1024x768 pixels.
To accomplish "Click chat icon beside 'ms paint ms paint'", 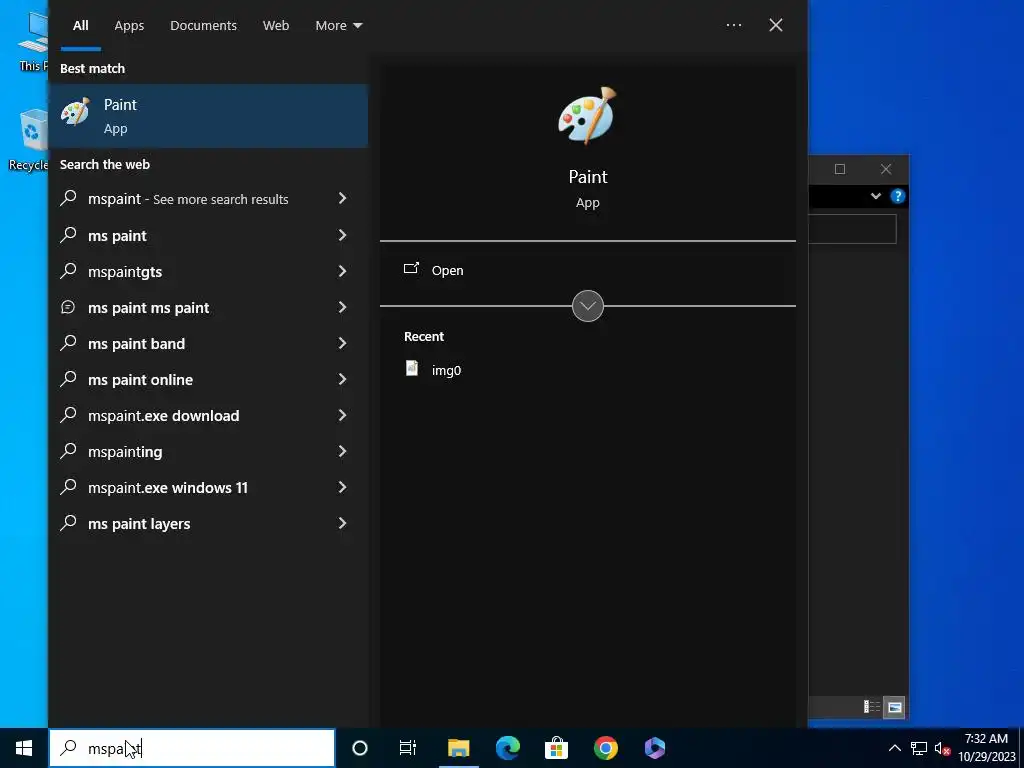I will click(x=68, y=307).
